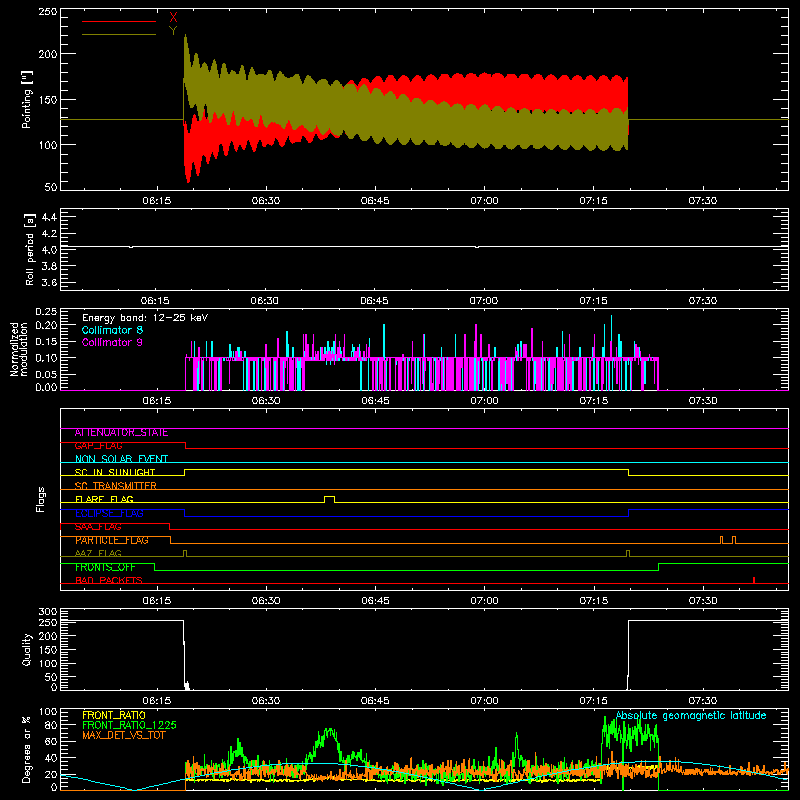Click the 4.4 tick on Roll period axis

click(49, 217)
